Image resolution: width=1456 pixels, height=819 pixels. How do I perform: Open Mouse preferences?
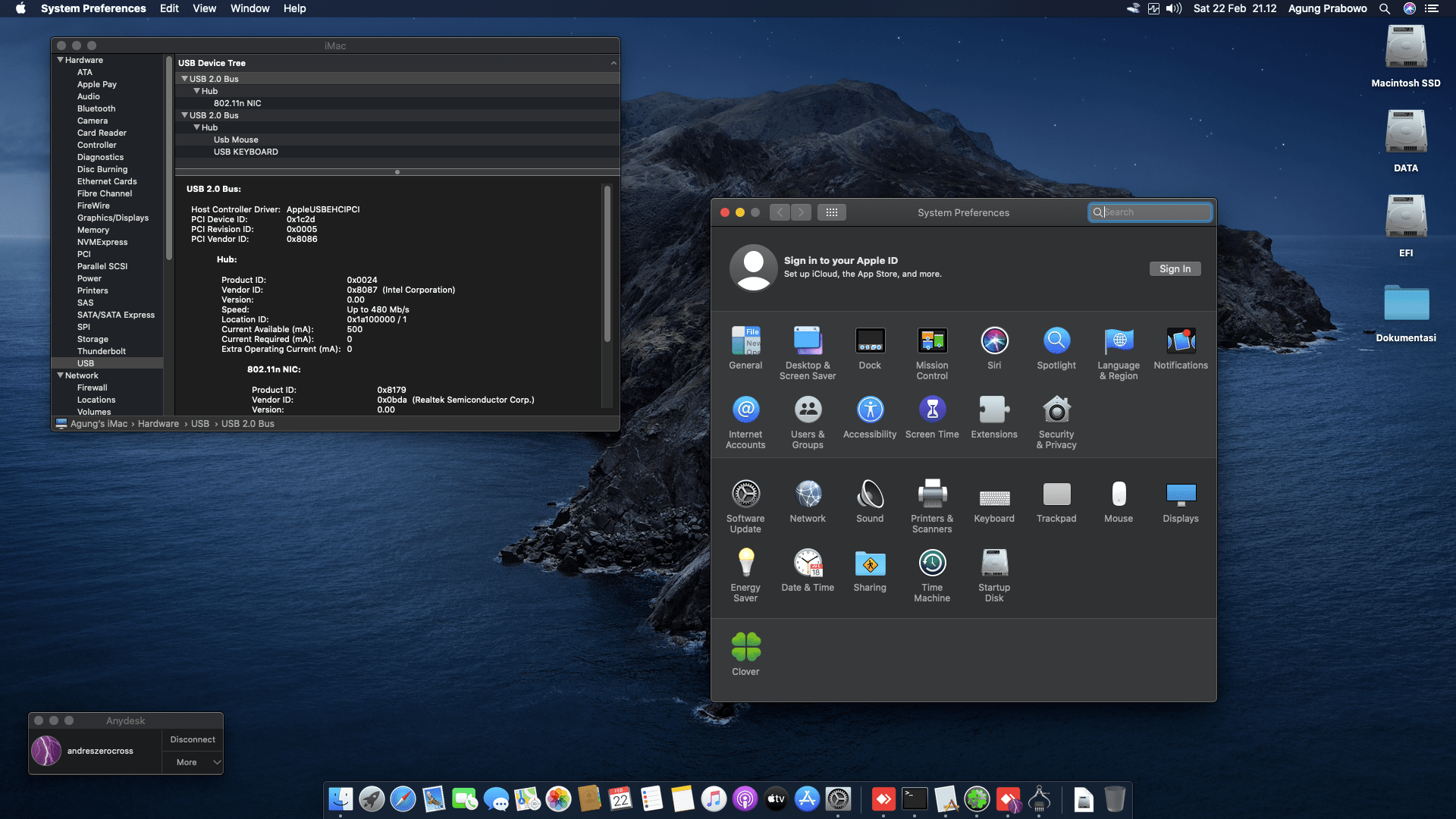click(1119, 501)
